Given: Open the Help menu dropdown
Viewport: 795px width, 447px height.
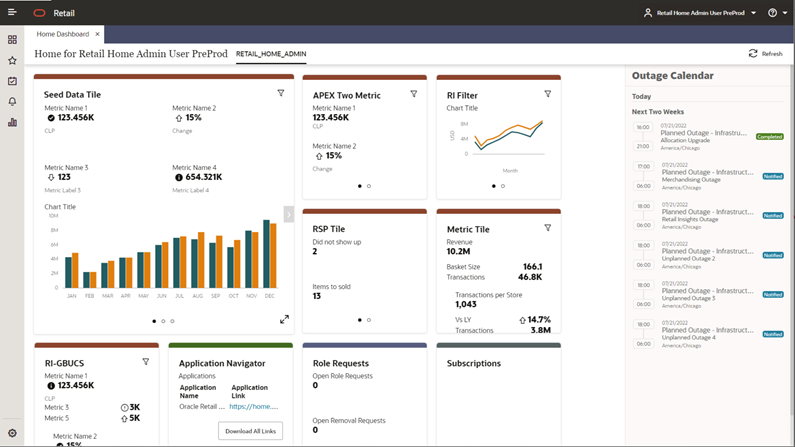Looking at the screenshot, I should click(x=777, y=13).
